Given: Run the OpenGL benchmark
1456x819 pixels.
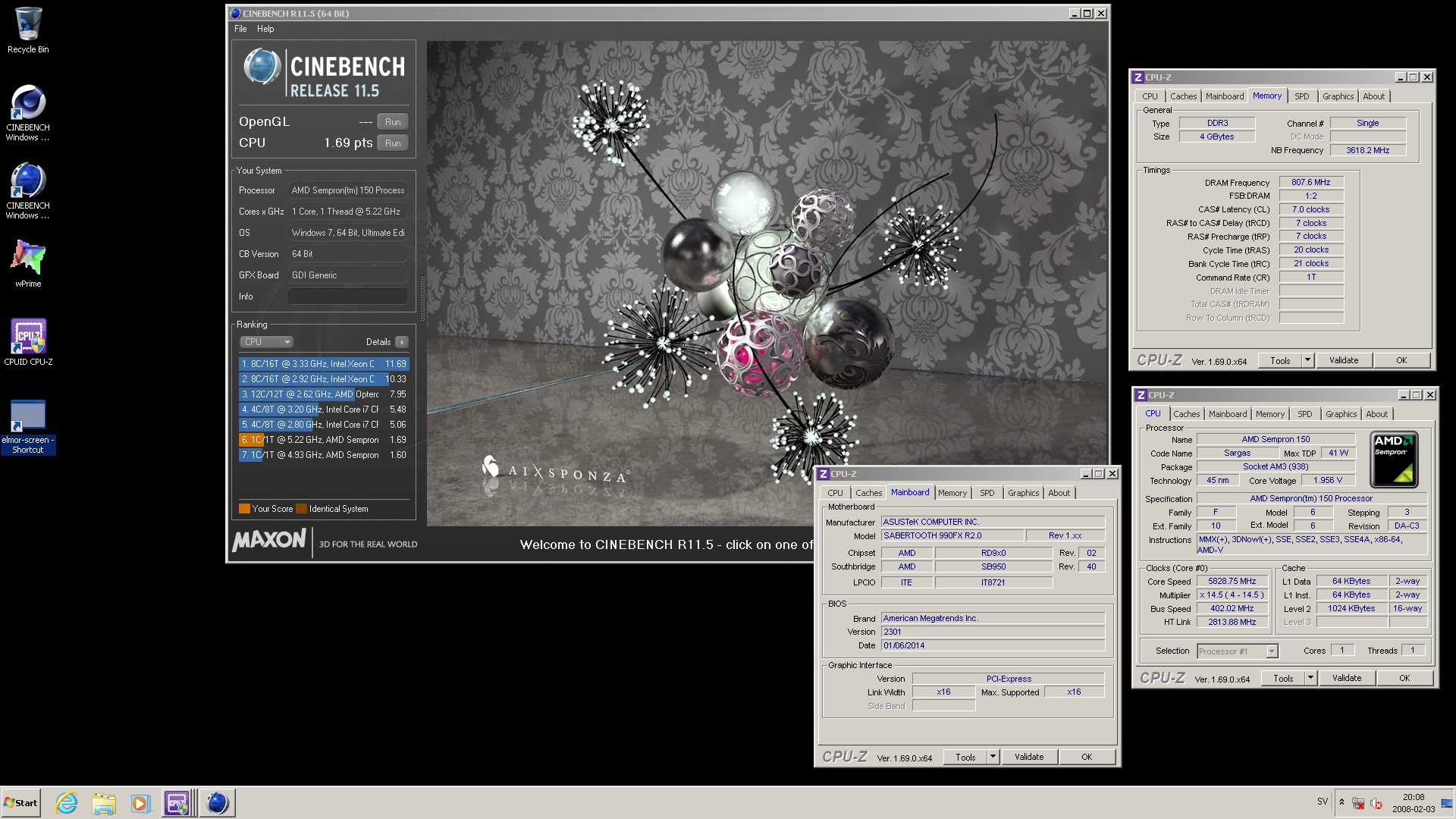Looking at the screenshot, I should (x=393, y=122).
